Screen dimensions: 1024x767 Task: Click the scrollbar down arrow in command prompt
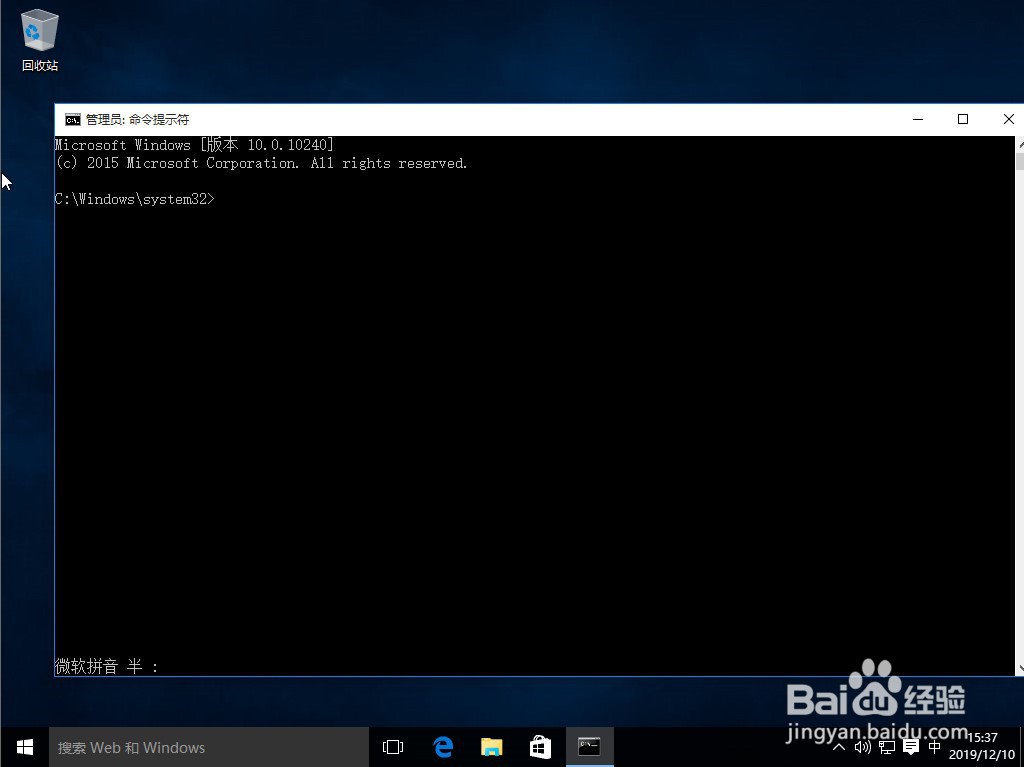pos(1020,668)
